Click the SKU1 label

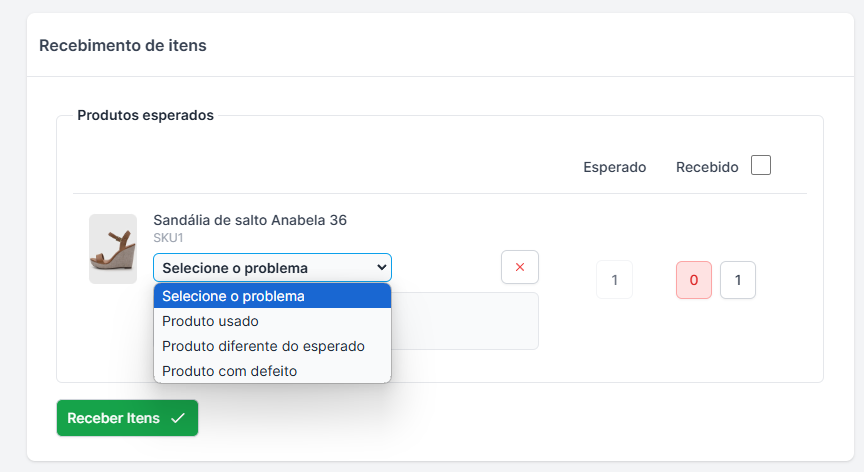tap(168, 238)
